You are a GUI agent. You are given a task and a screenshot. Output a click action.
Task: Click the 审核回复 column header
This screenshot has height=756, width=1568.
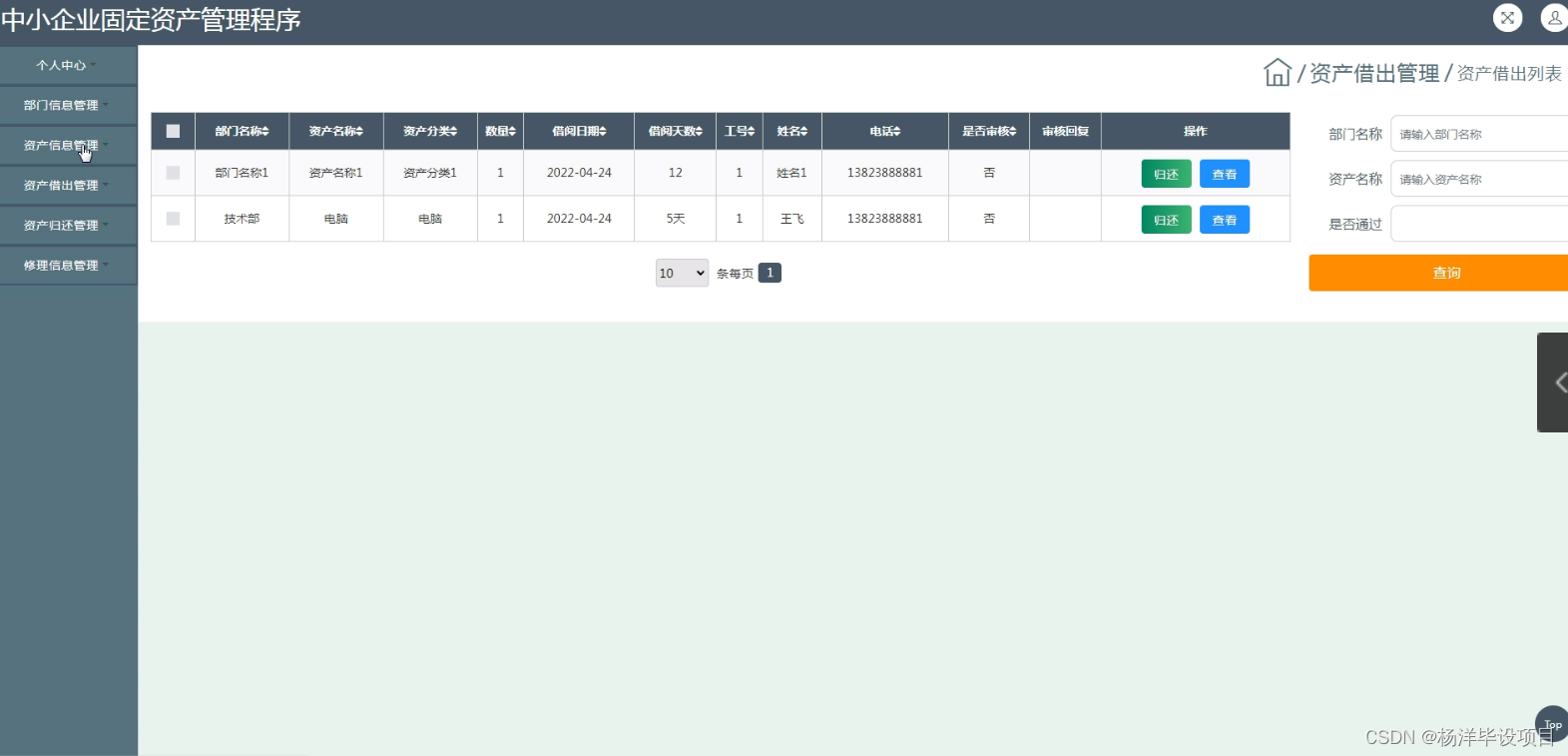point(1065,131)
